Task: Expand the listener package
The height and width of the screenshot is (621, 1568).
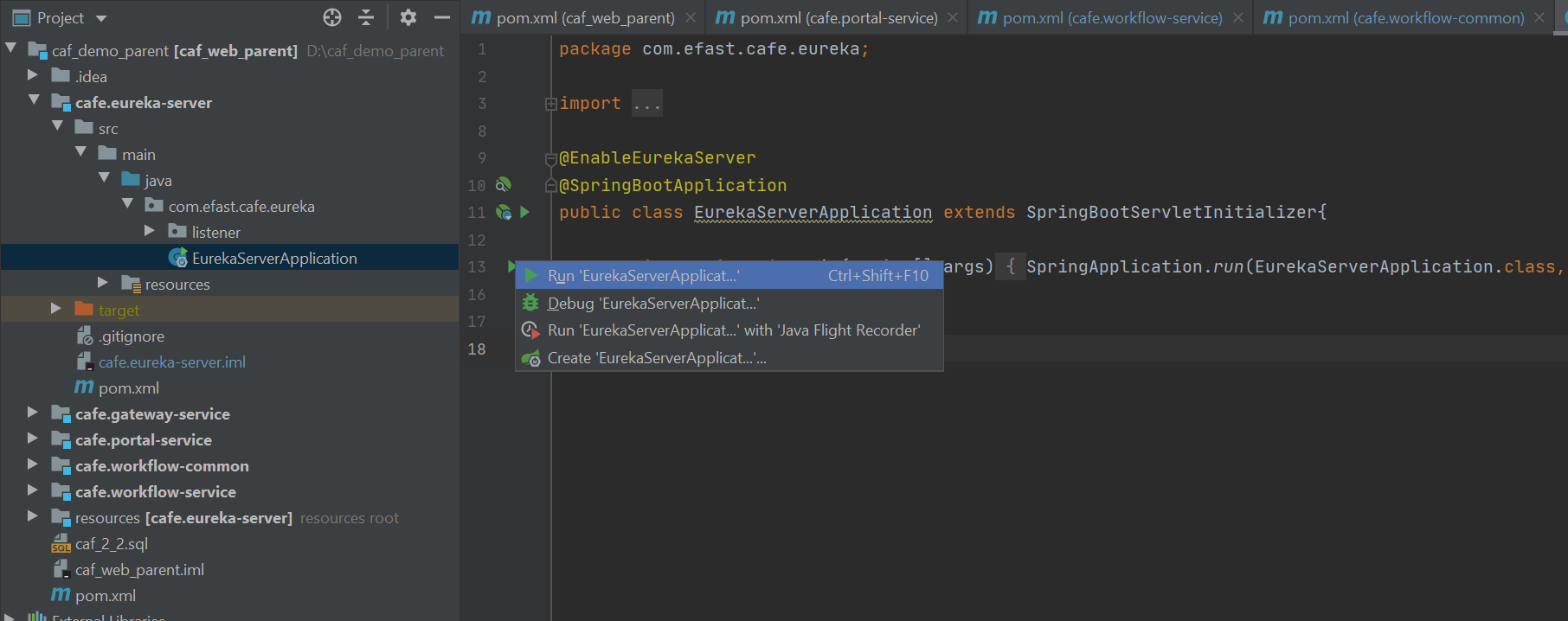Action: pyautogui.click(x=150, y=231)
